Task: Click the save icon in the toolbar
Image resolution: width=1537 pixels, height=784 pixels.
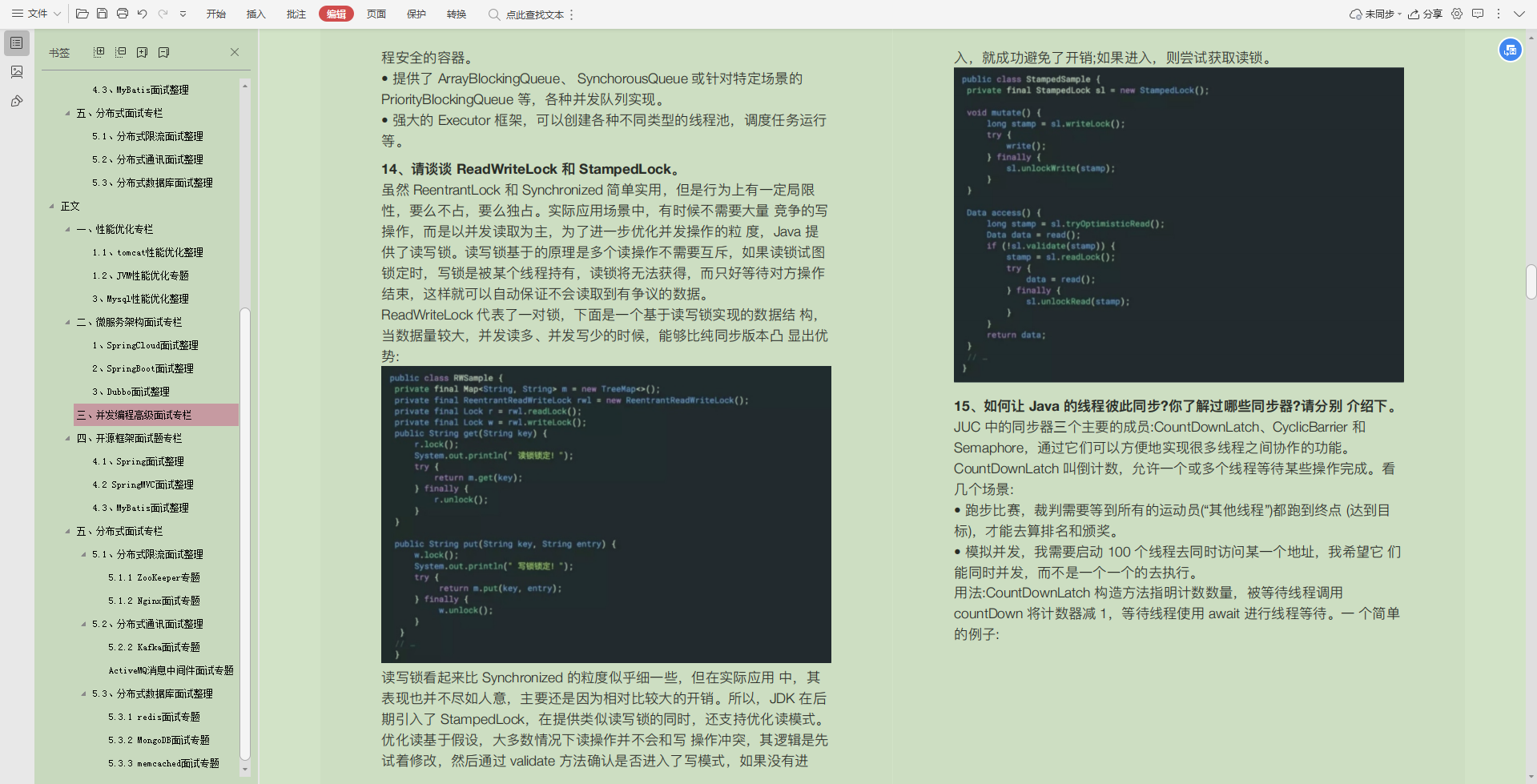Action: [x=102, y=14]
